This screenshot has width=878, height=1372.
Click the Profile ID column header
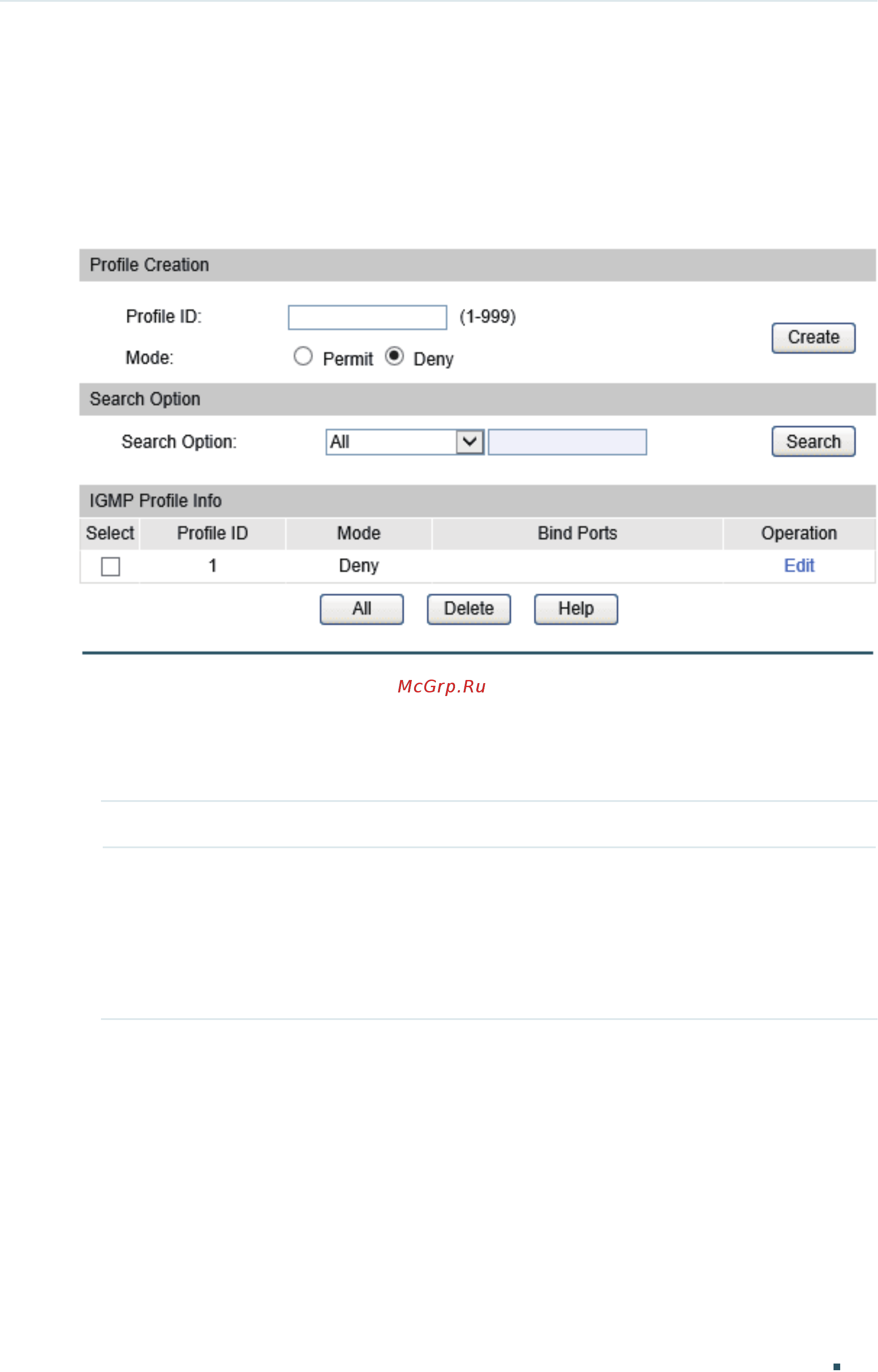coord(213,534)
